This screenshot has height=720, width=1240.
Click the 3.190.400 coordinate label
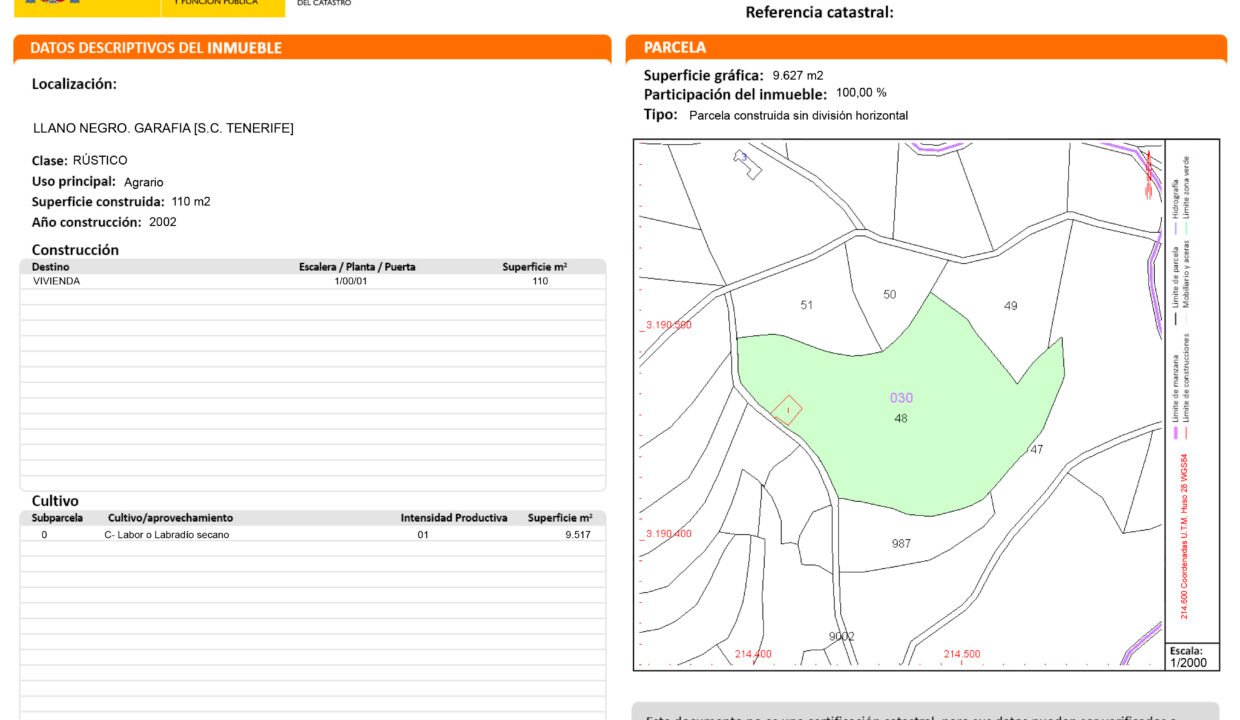point(668,534)
